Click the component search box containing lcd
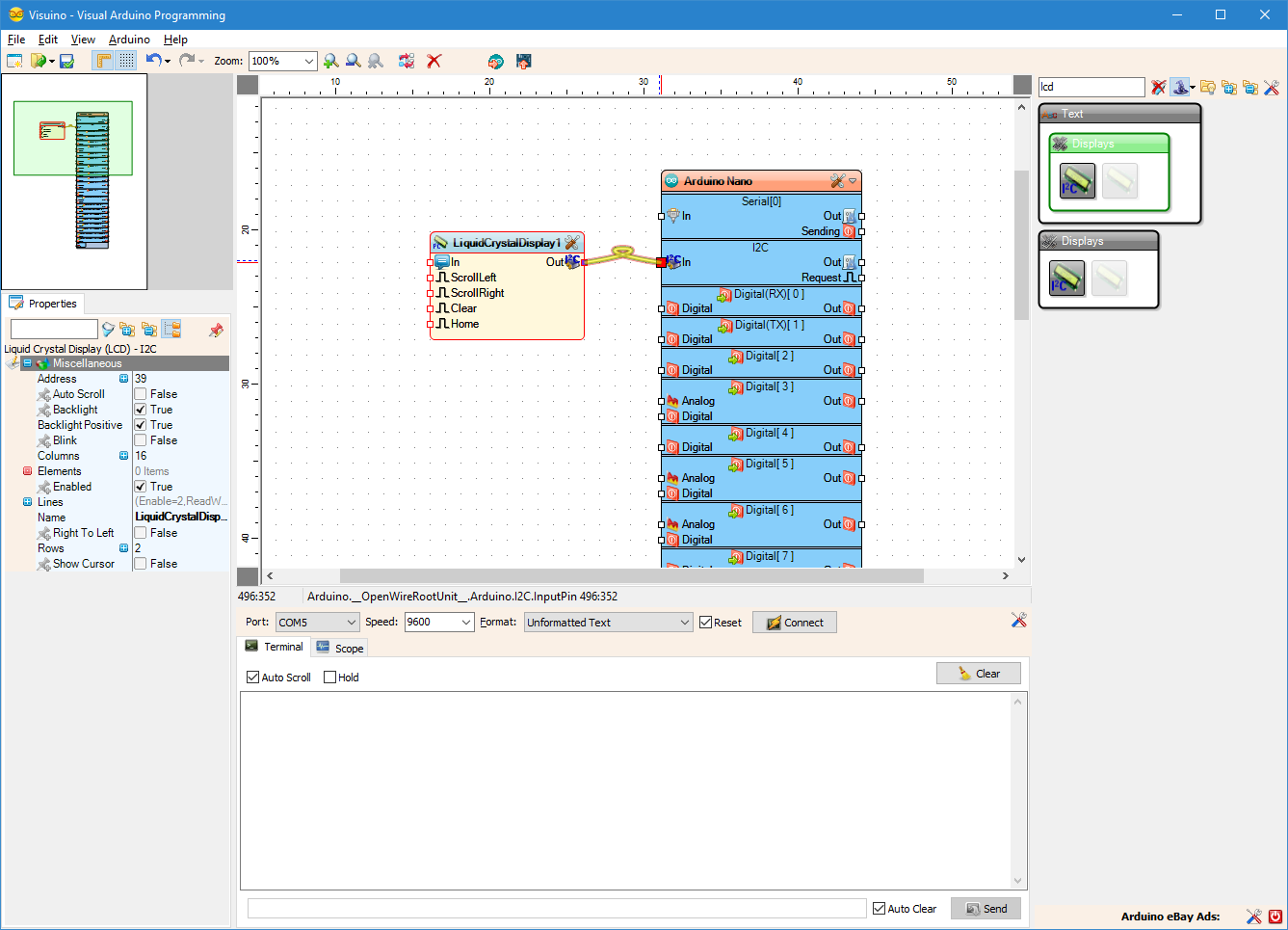1288x930 pixels. click(x=1091, y=87)
